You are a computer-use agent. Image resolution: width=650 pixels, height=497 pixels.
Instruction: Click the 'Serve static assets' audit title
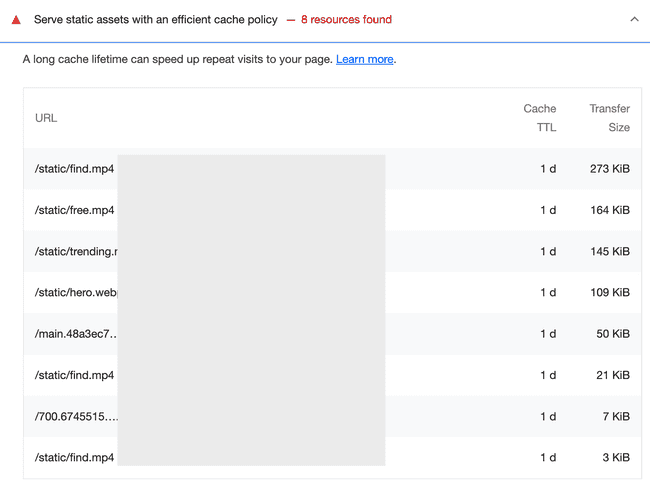point(155,20)
